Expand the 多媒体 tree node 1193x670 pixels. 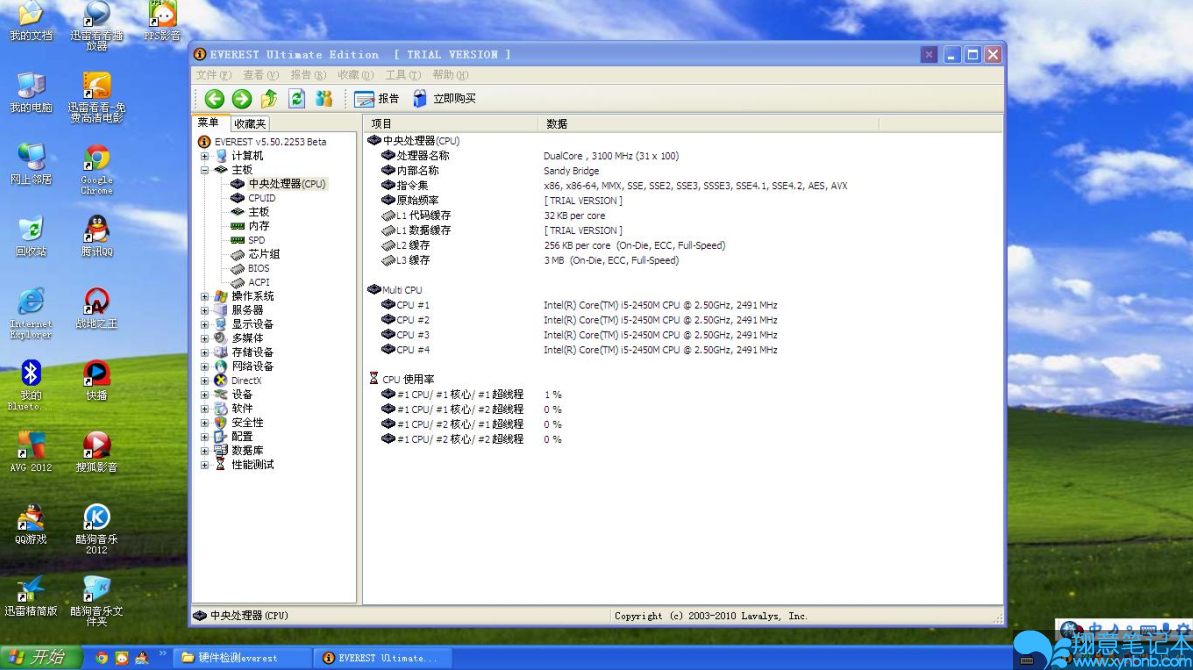tap(205, 338)
